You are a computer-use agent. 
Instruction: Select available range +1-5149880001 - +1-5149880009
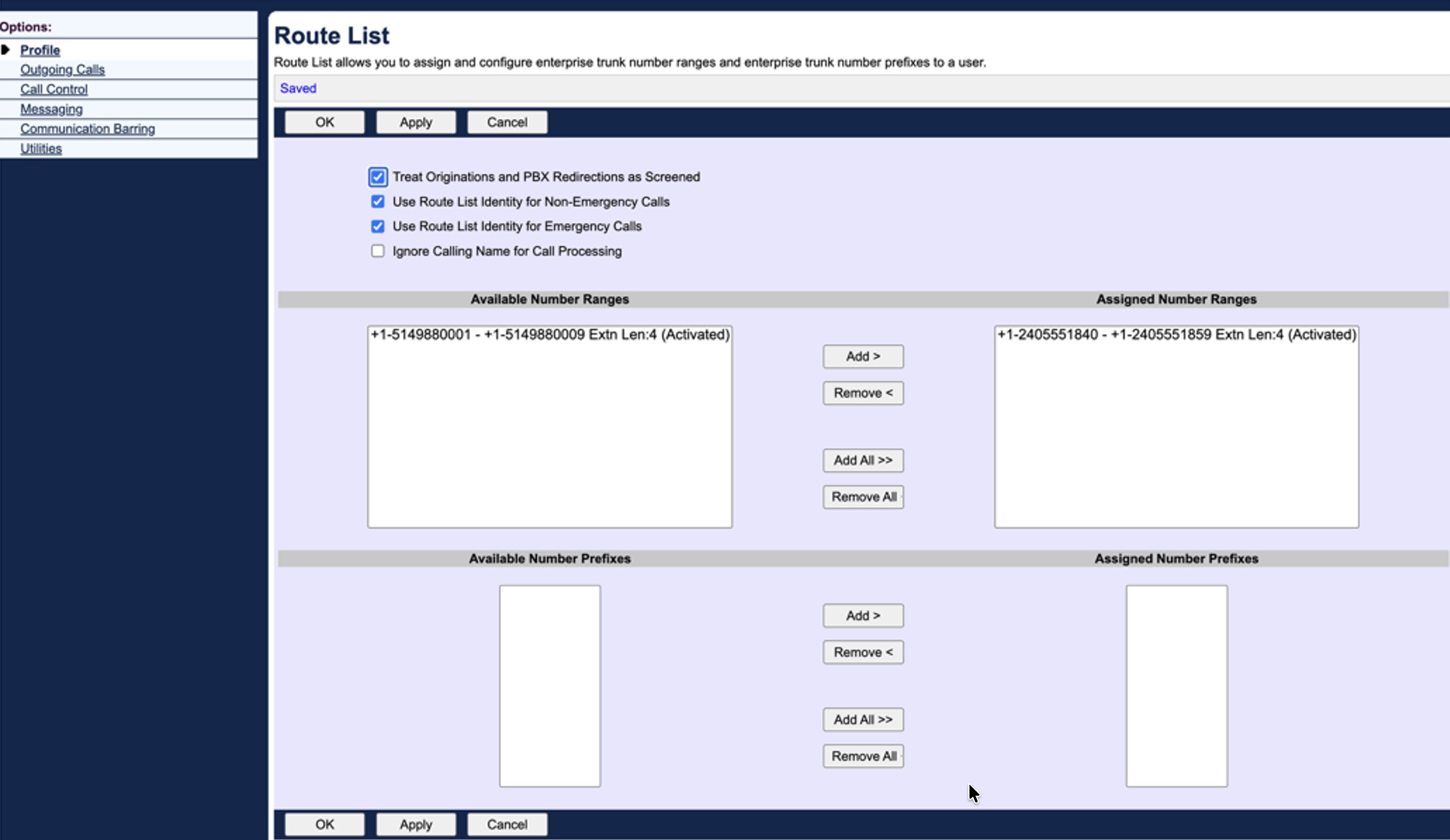(549, 334)
